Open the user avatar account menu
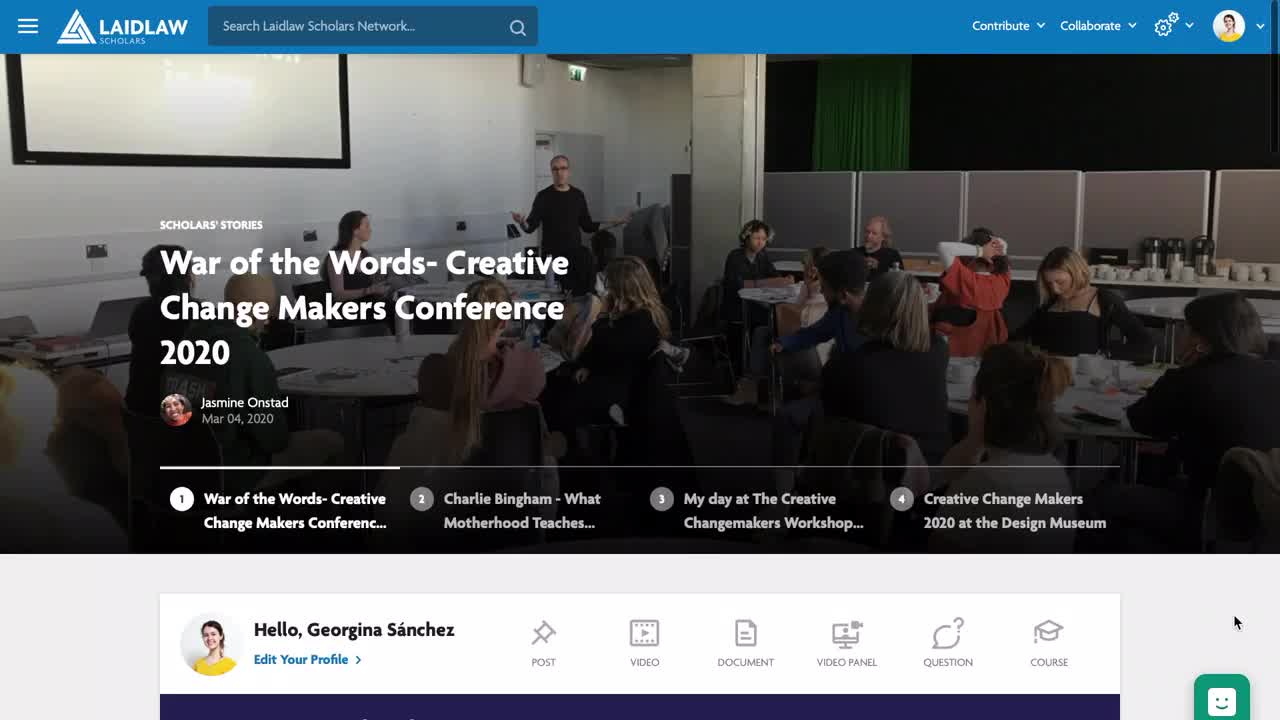1280x720 pixels. coord(1238,26)
